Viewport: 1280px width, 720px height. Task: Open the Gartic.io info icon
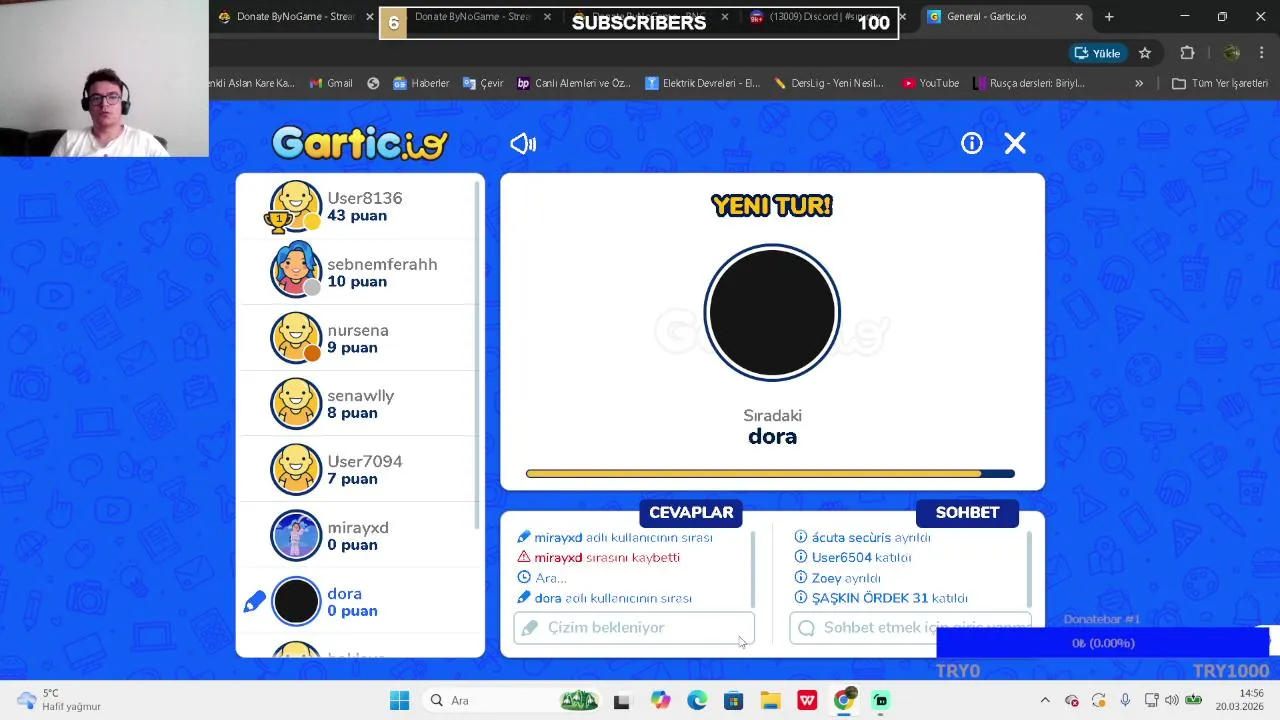tap(972, 143)
